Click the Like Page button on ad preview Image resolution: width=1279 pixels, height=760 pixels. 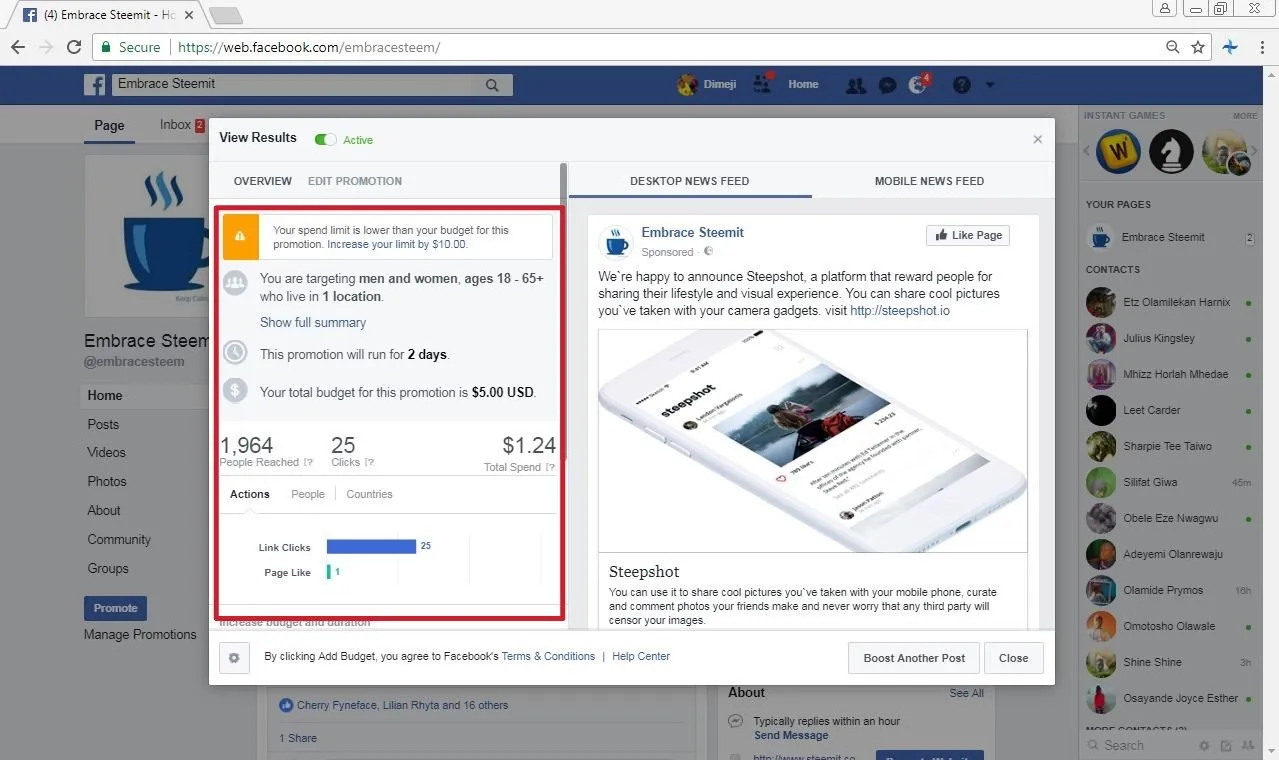pos(968,235)
